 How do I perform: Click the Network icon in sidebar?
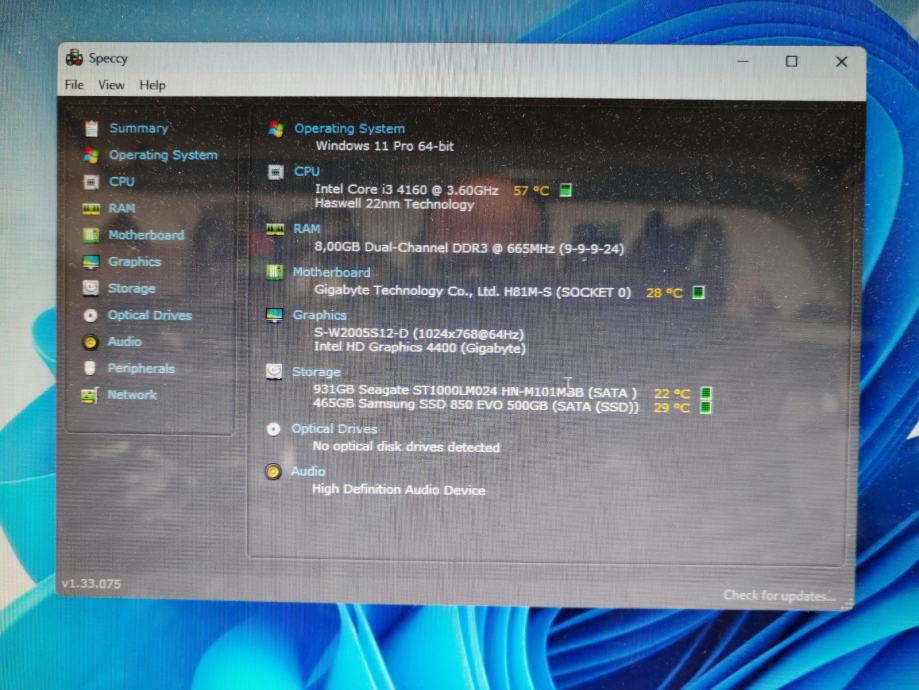(89, 395)
